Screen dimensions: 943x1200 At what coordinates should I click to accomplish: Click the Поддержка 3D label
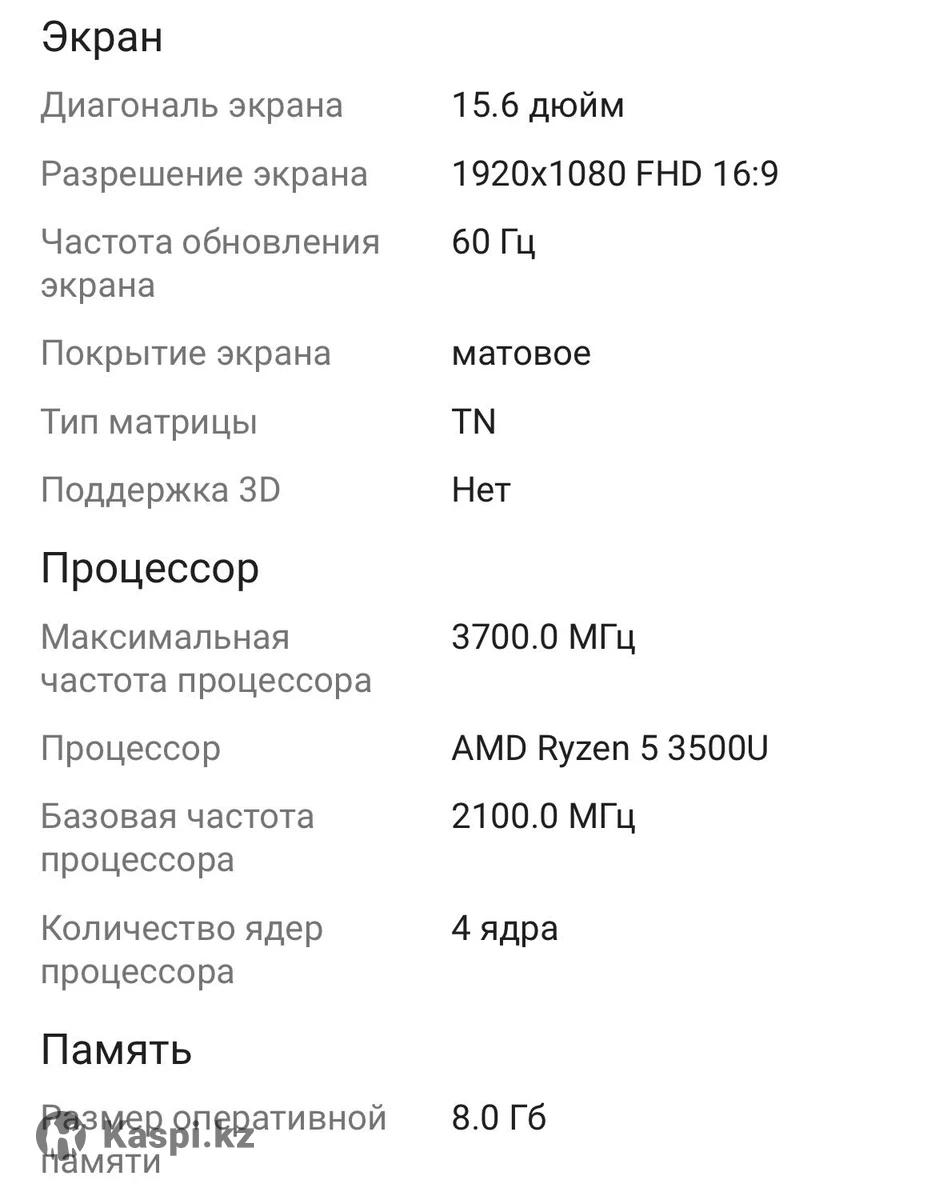click(160, 490)
